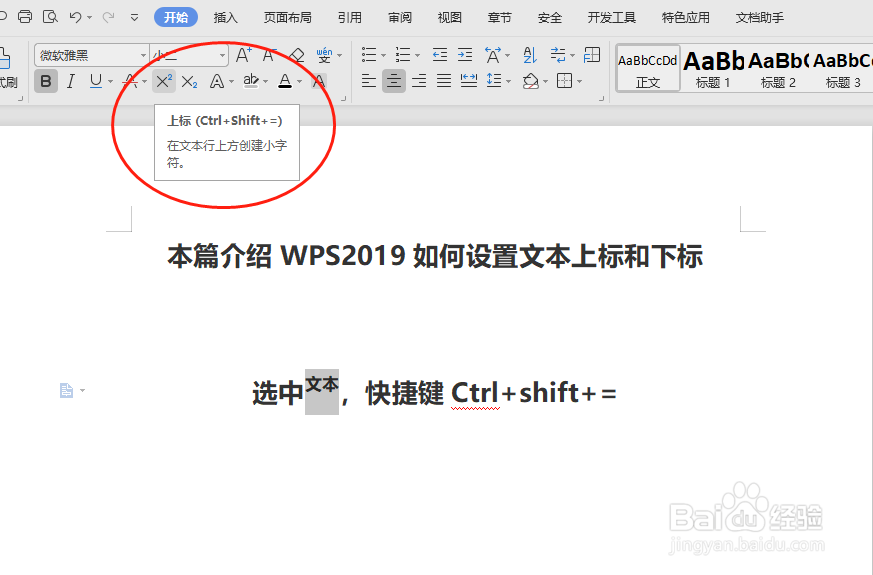
Task: Apply font color black A
Action: point(285,81)
